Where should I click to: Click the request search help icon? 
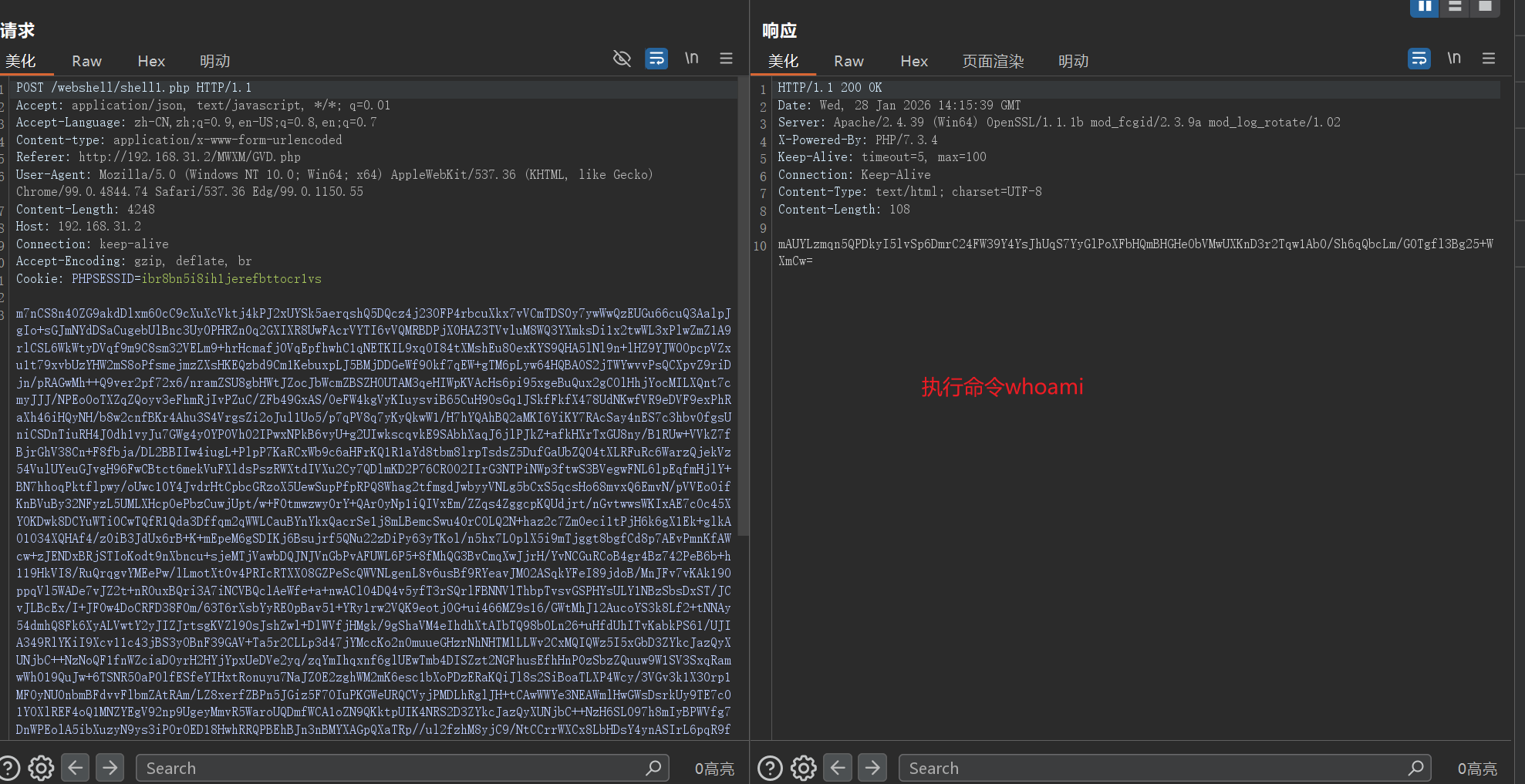point(9,768)
